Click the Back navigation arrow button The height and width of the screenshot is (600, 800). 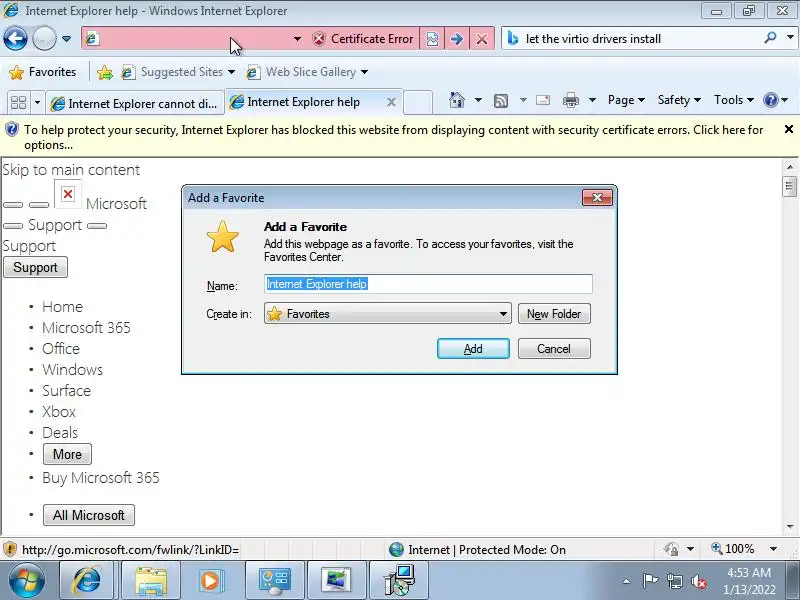pyautogui.click(x=15, y=38)
